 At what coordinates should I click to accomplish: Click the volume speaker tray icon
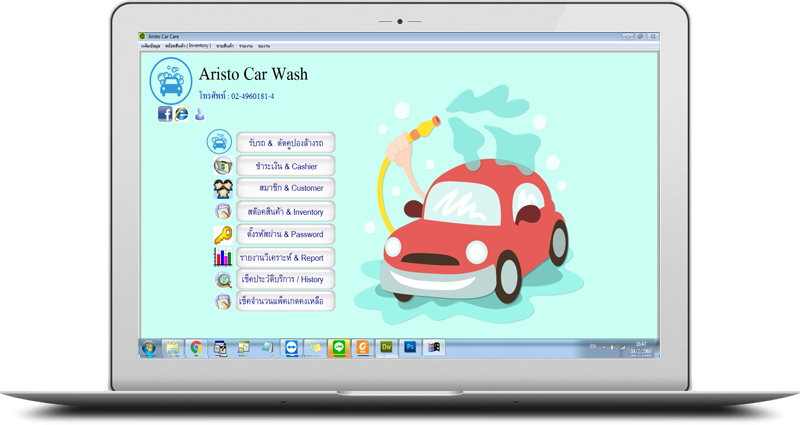[x=613, y=347]
